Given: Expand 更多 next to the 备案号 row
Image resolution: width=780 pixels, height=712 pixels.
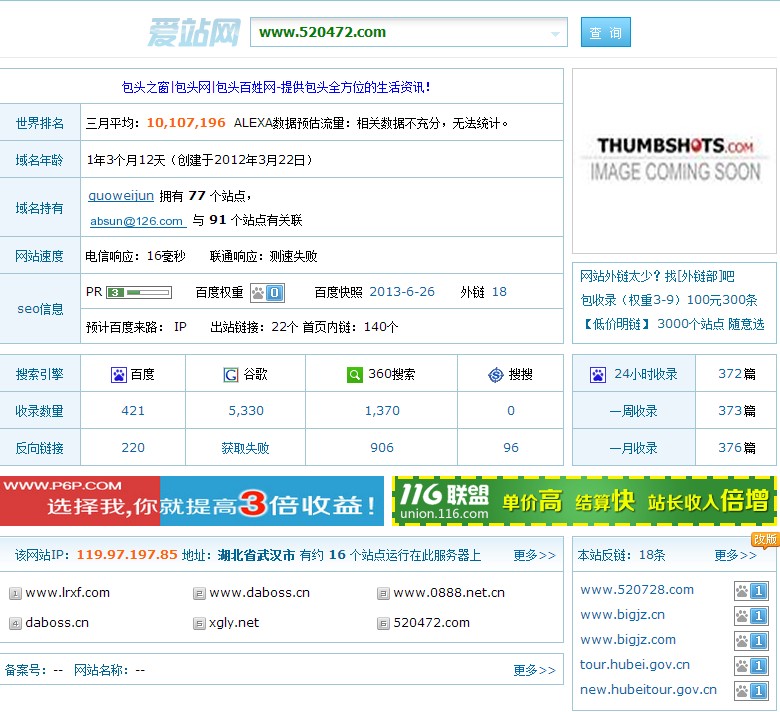Looking at the screenshot, I should [x=534, y=670].
